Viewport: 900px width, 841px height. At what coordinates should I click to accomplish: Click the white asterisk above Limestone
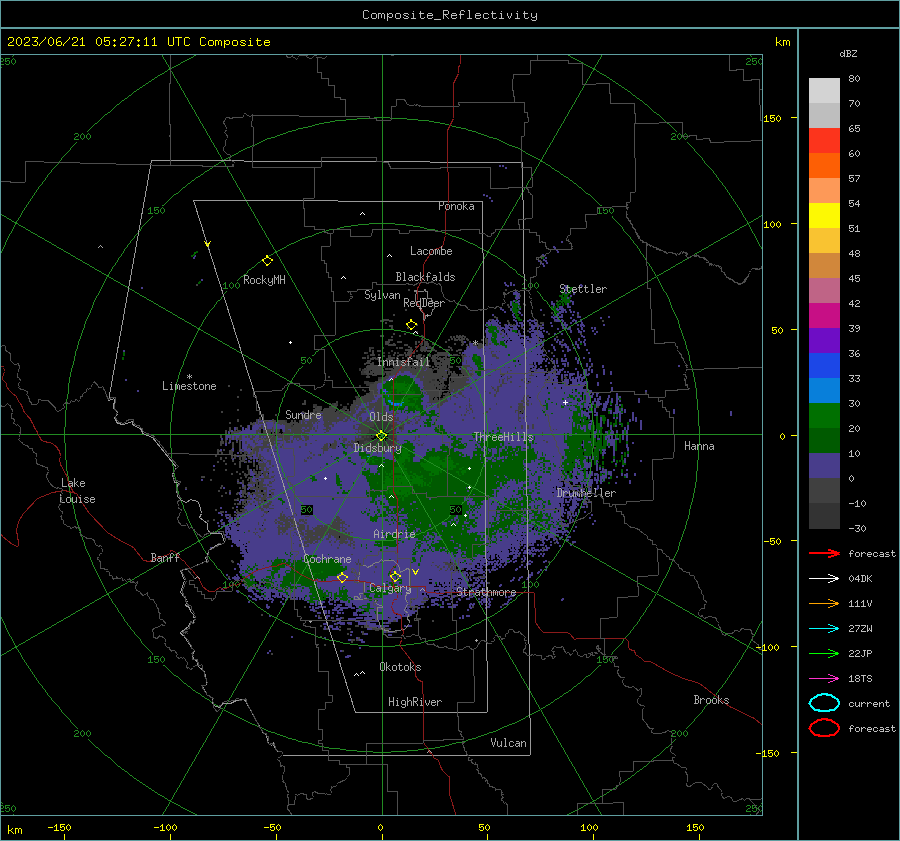coord(189,377)
